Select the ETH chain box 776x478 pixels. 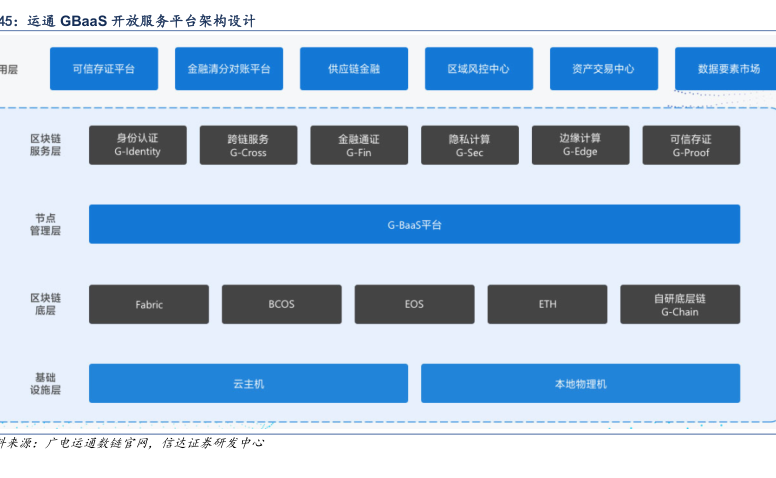tap(547, 304)
